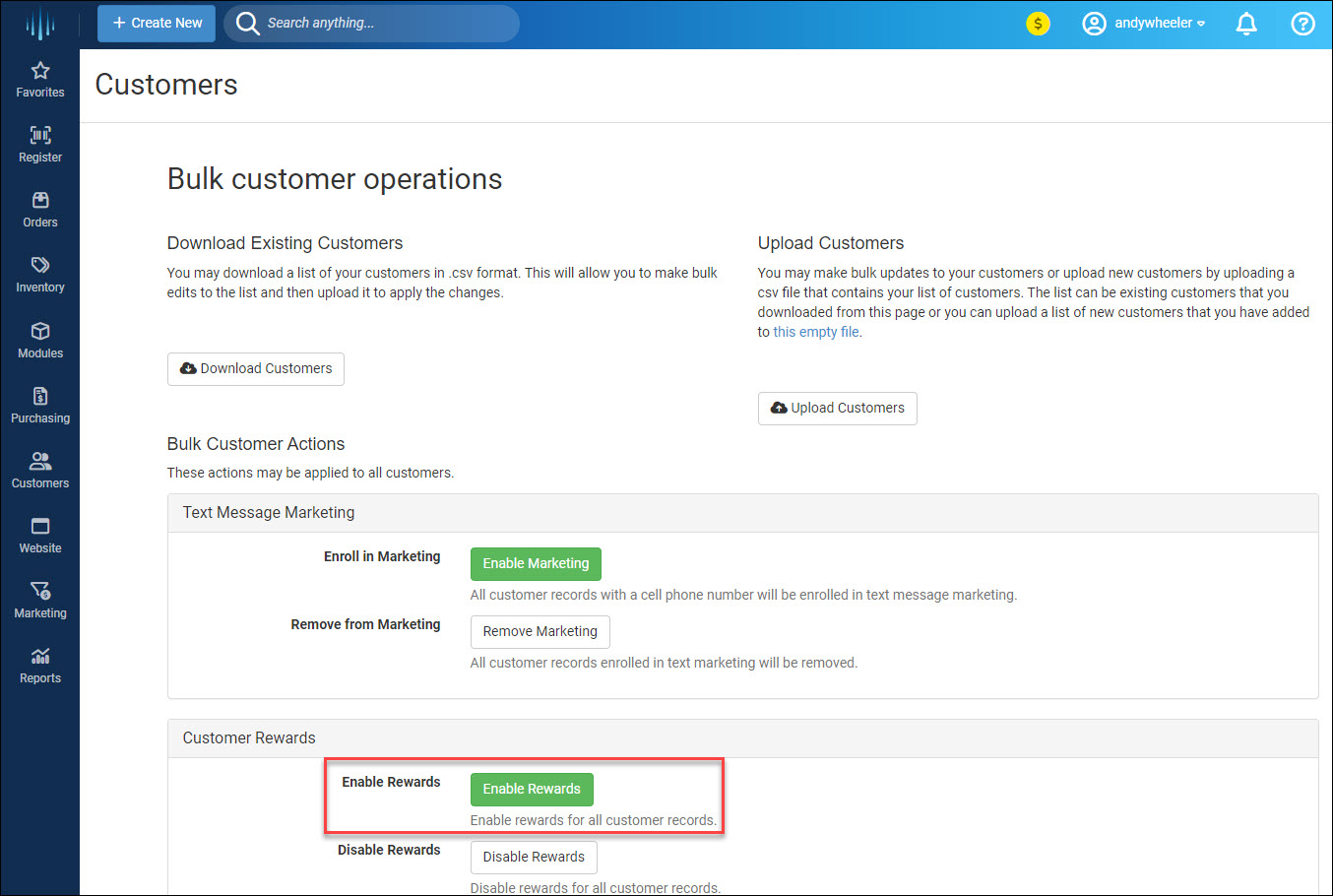Open the help question mark icon
1333x896 pixels.
point(1302,24)
